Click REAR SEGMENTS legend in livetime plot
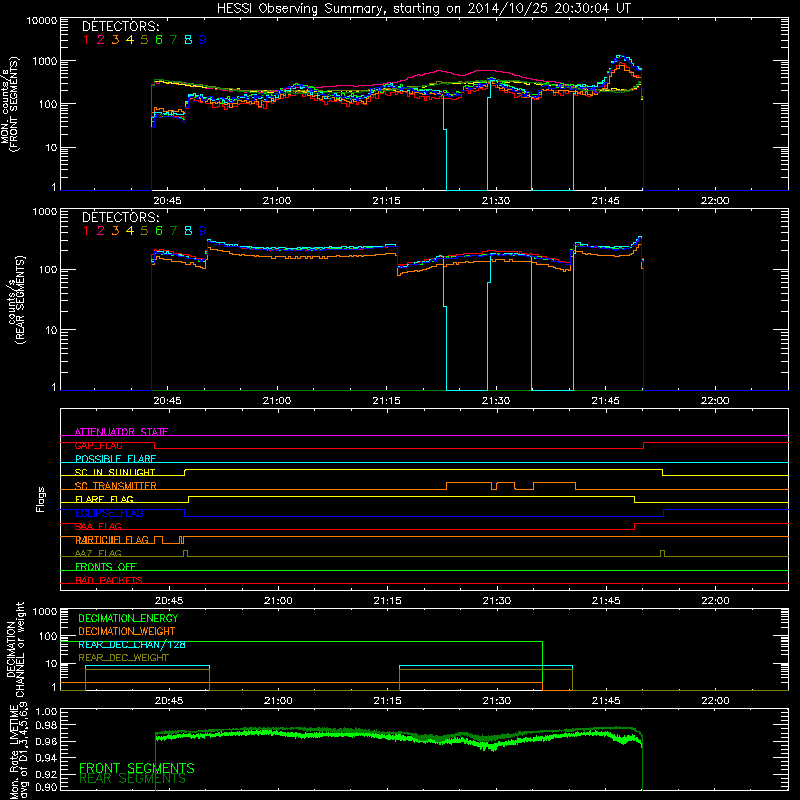This screenshot has height=800, width=800. point(132,779)
